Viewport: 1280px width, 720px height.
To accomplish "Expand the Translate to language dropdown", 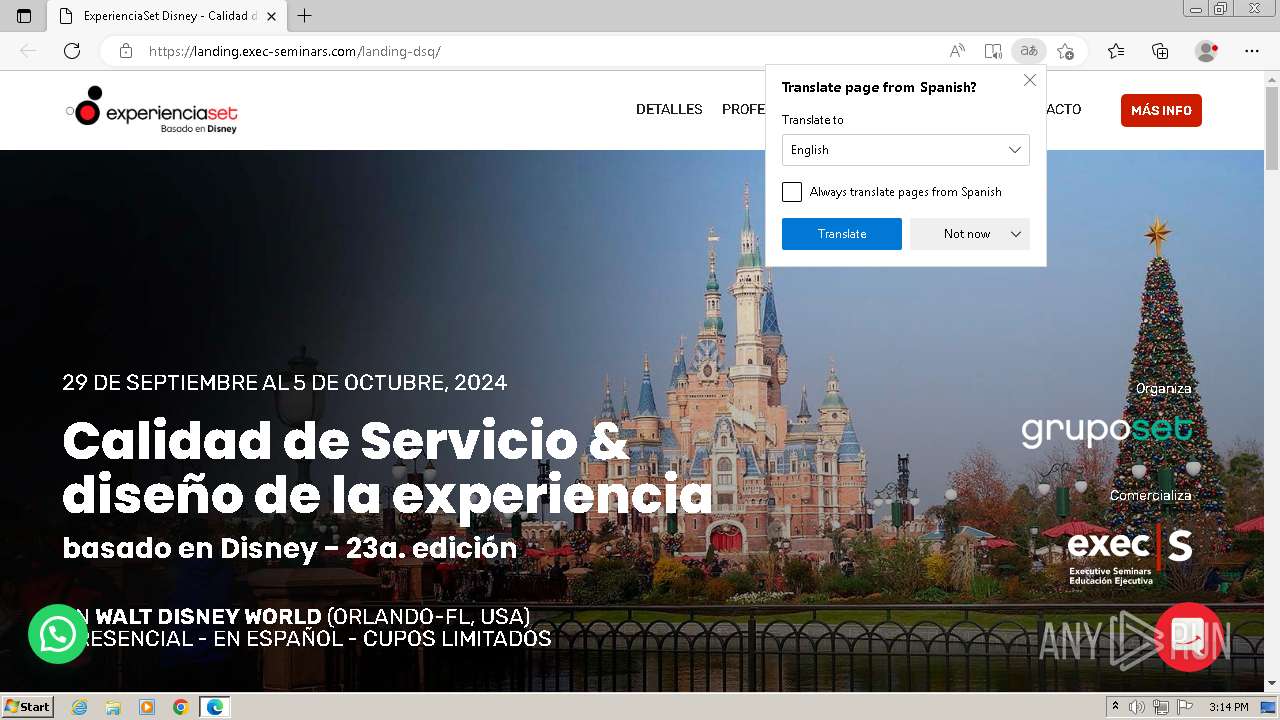I will pyautogui.click(x=906, y=150).
